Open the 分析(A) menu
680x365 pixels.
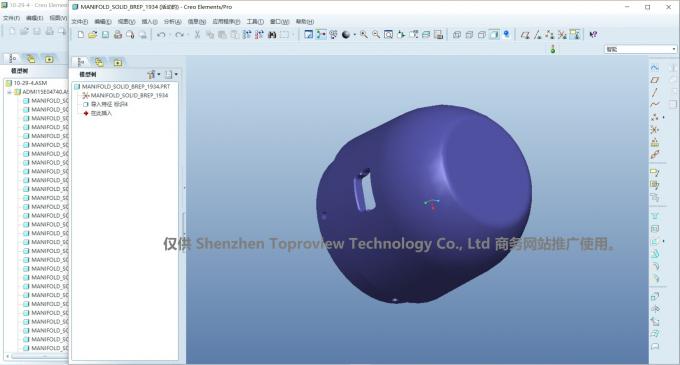[x=173, y=22]
